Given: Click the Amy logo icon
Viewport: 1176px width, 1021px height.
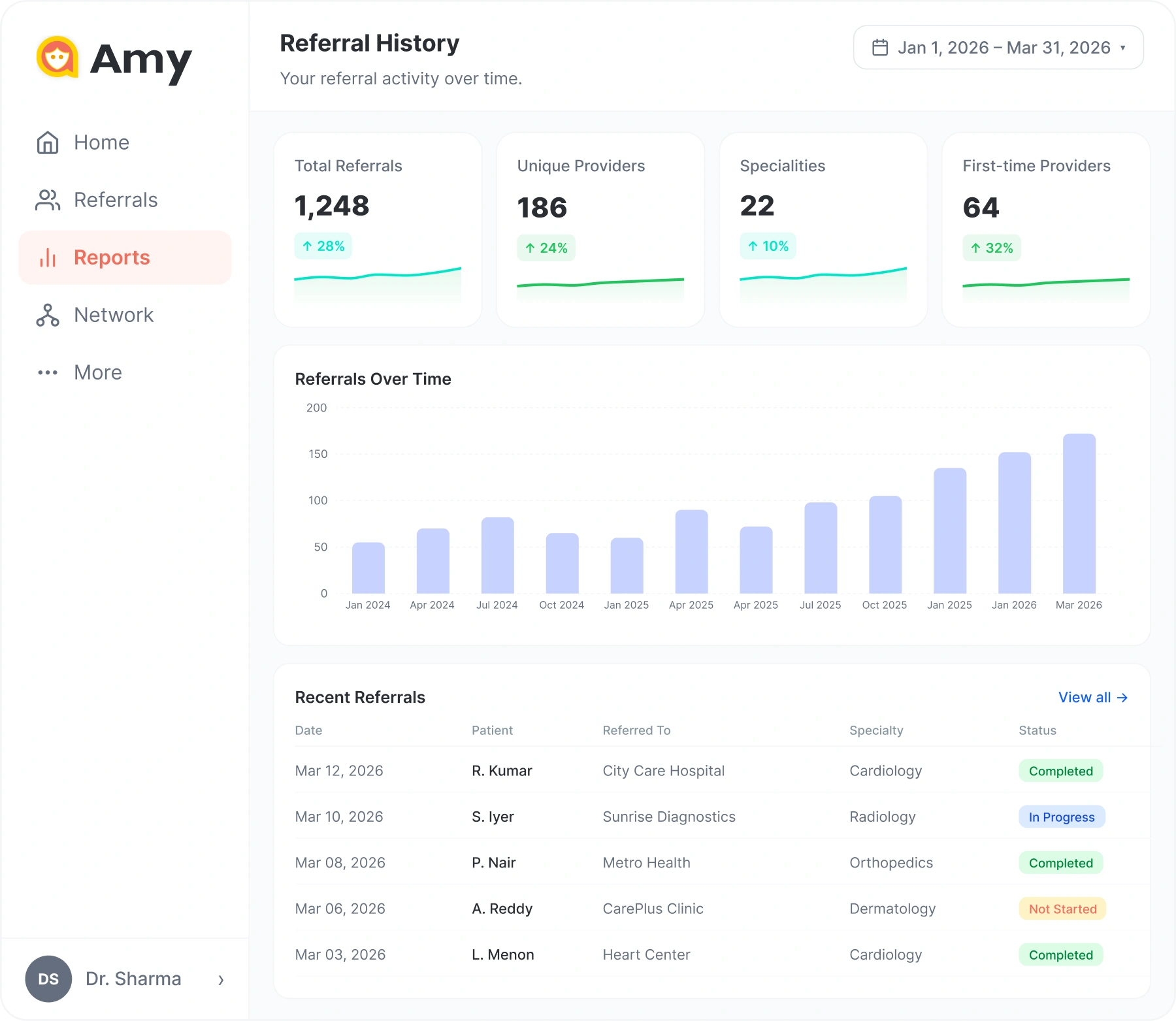Looking at the screenshot, I should pyautogui.click(x=57, y=57).
